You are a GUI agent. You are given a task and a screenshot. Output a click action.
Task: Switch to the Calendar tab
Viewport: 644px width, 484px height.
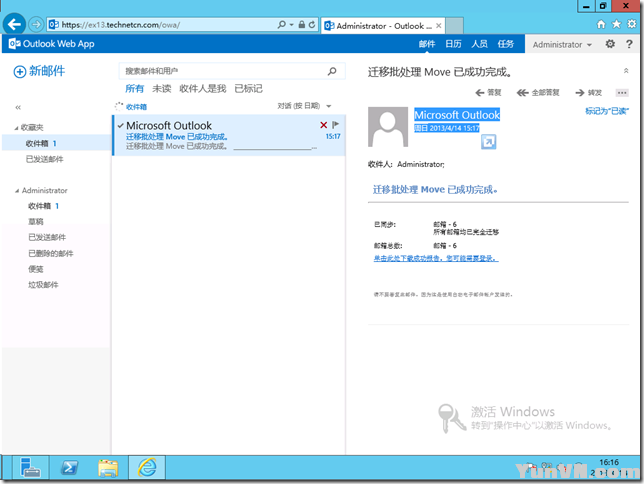453,44
